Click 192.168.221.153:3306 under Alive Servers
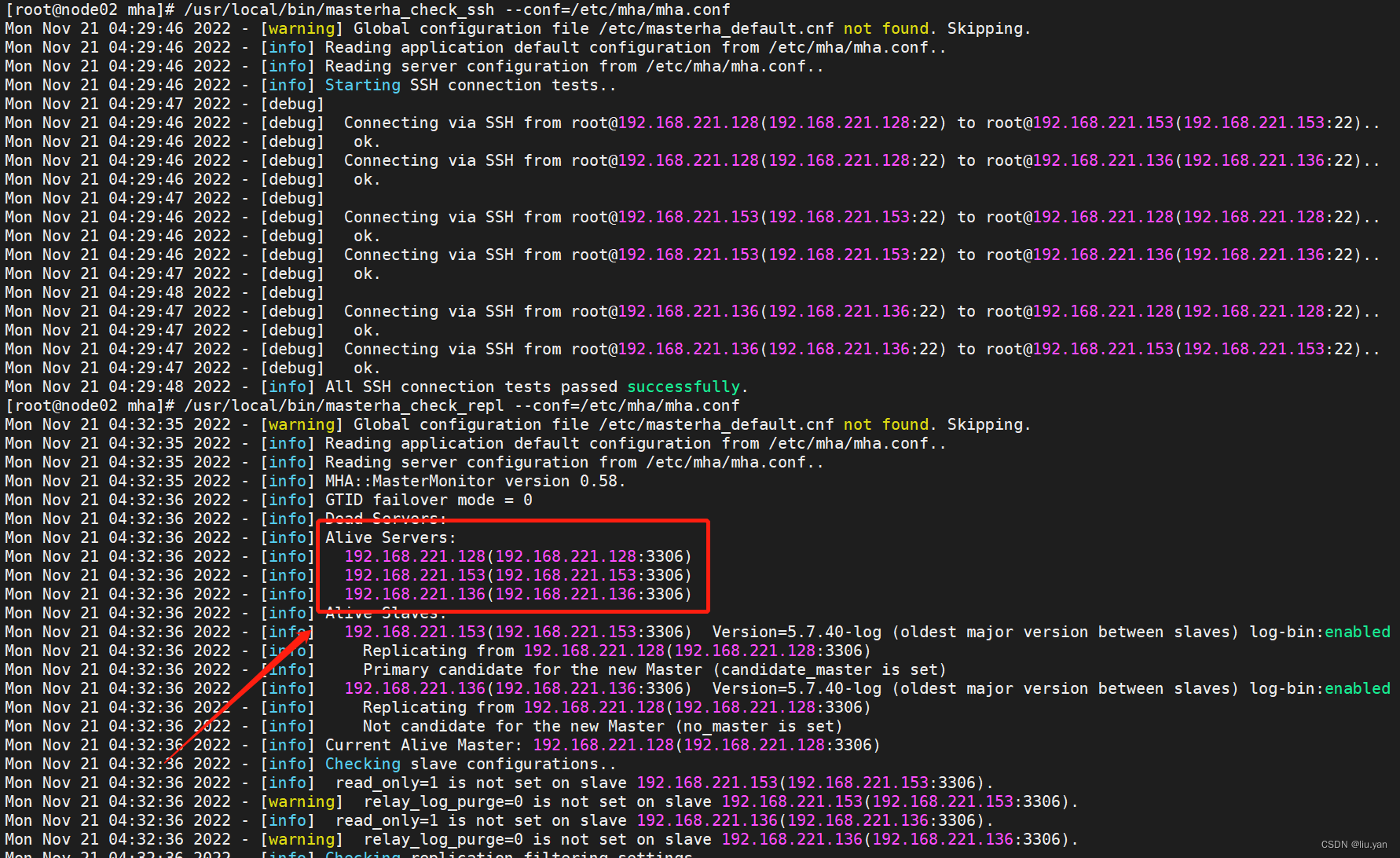 click(x=518, y=575)
